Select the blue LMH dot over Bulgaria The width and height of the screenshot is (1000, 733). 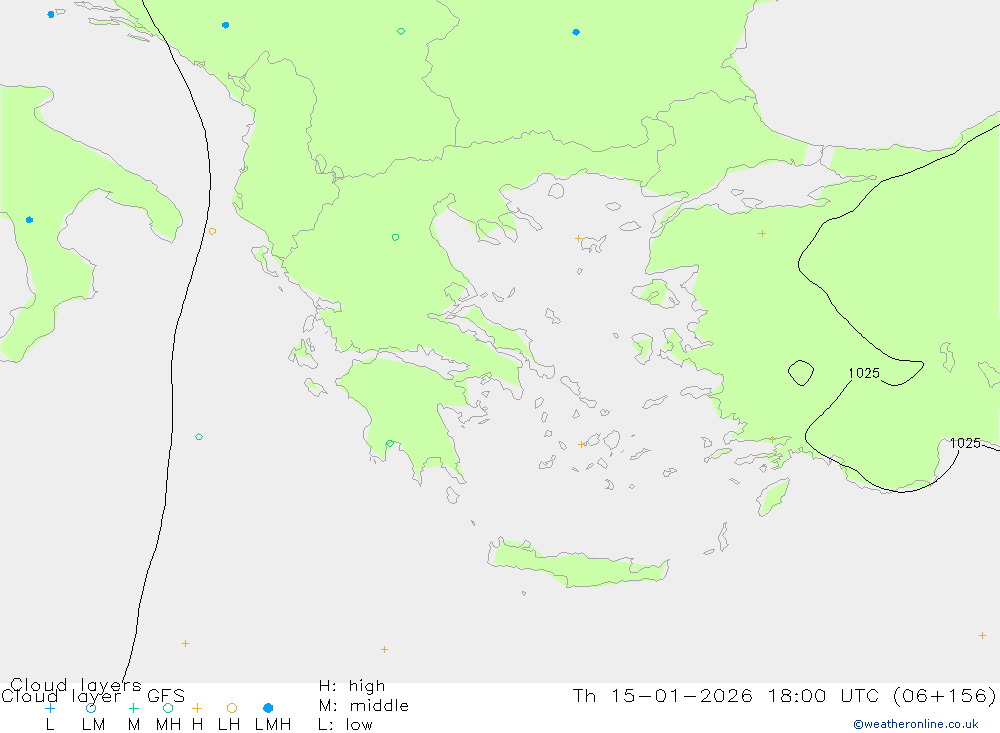click(576, 32)
